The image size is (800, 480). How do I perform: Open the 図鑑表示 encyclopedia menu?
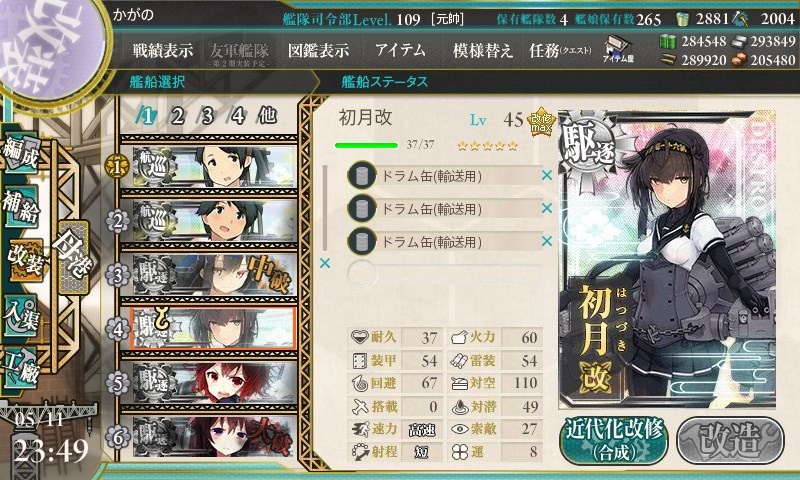point(318,50)
